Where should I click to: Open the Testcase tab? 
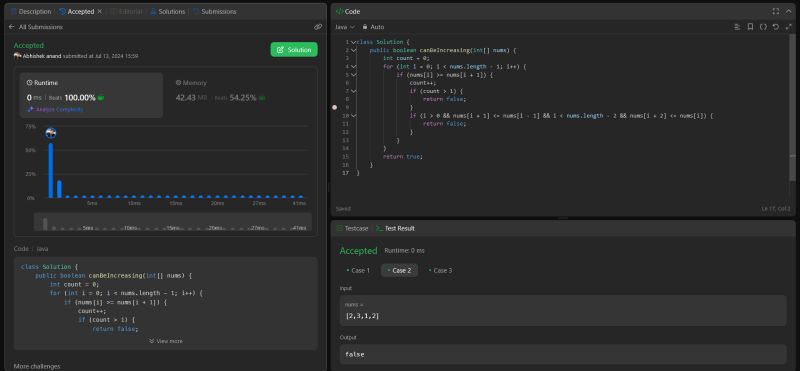(x=352, y=228)
